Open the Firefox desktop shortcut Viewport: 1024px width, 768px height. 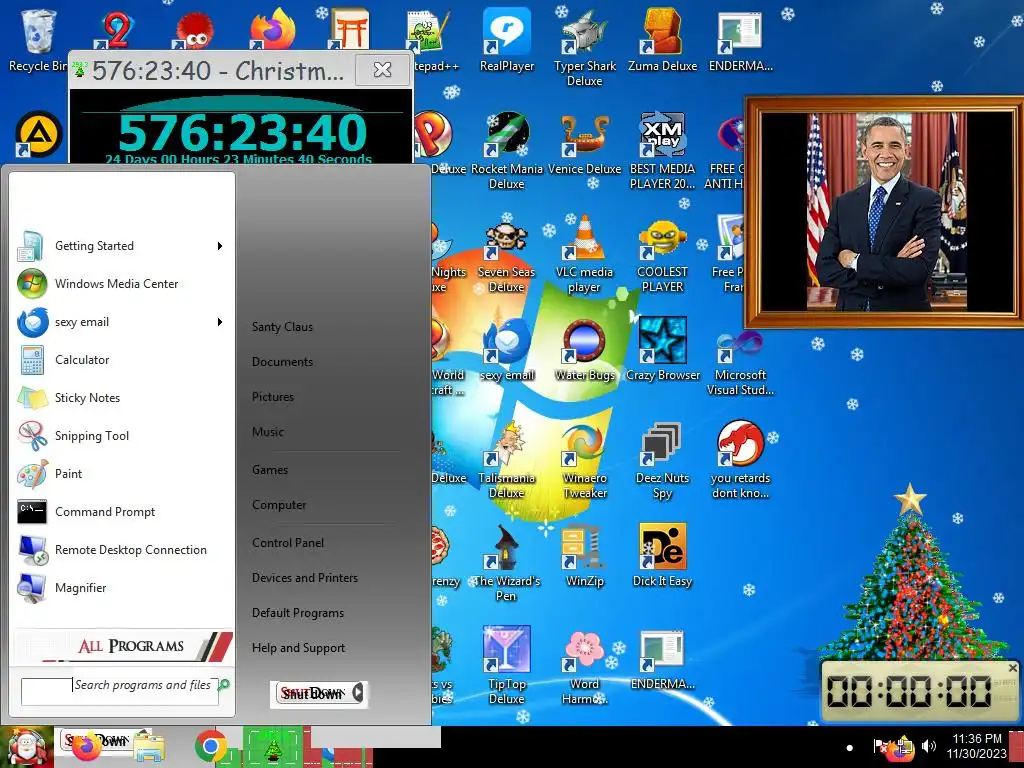[x=273, y=29]
